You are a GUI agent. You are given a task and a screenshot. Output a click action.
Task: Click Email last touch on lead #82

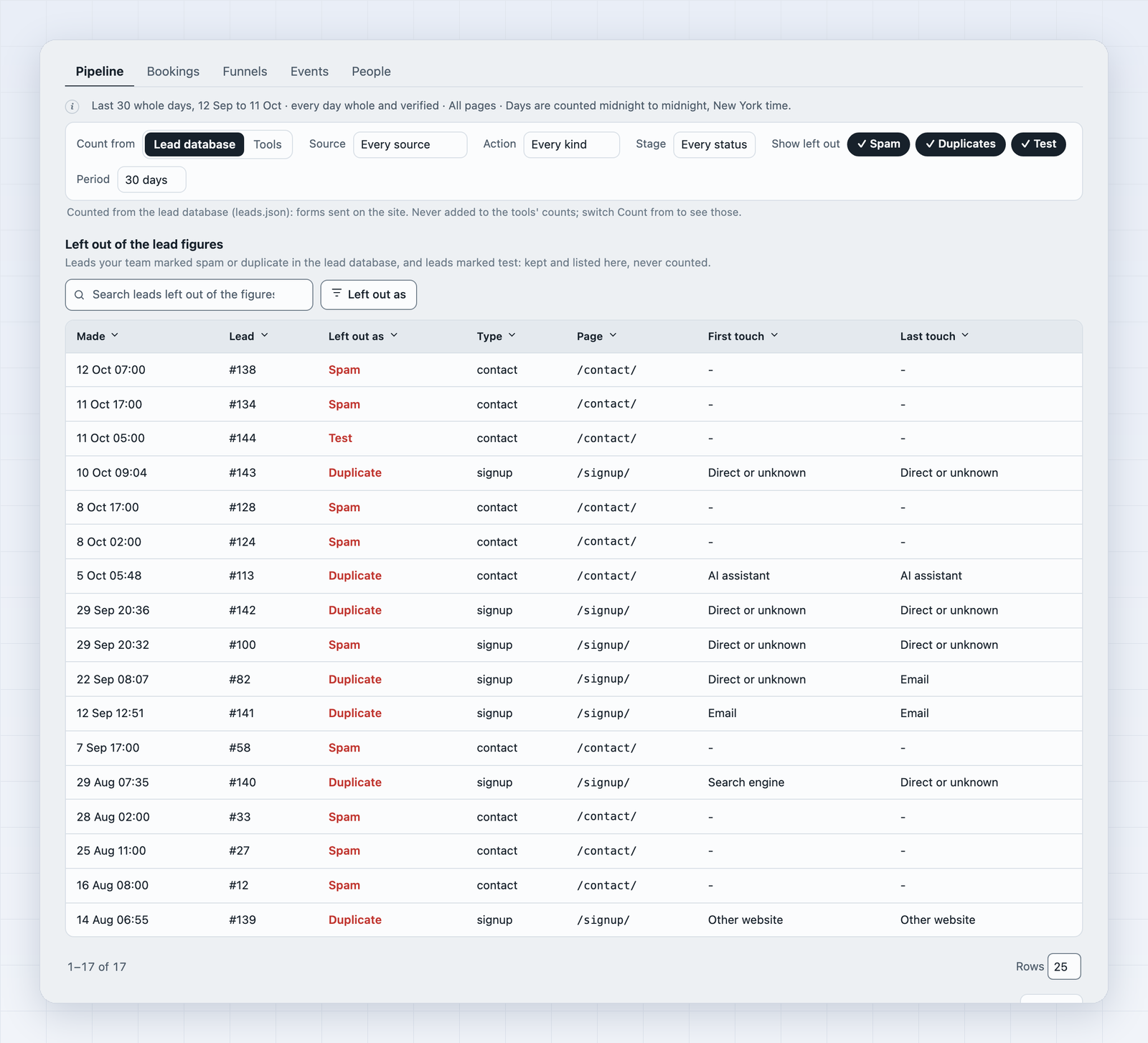point(915,679)
